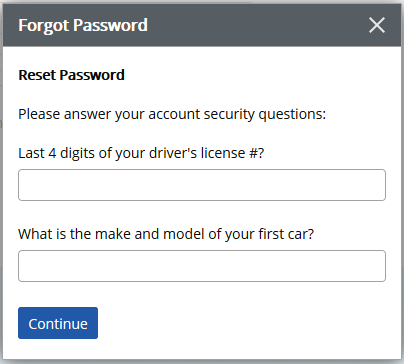Click the Forgot Password title bar text
This screenshot has width=404, height=364.
click(83, 25)
